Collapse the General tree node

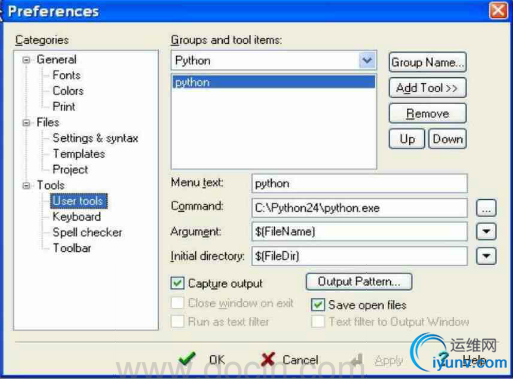point(26,60)
